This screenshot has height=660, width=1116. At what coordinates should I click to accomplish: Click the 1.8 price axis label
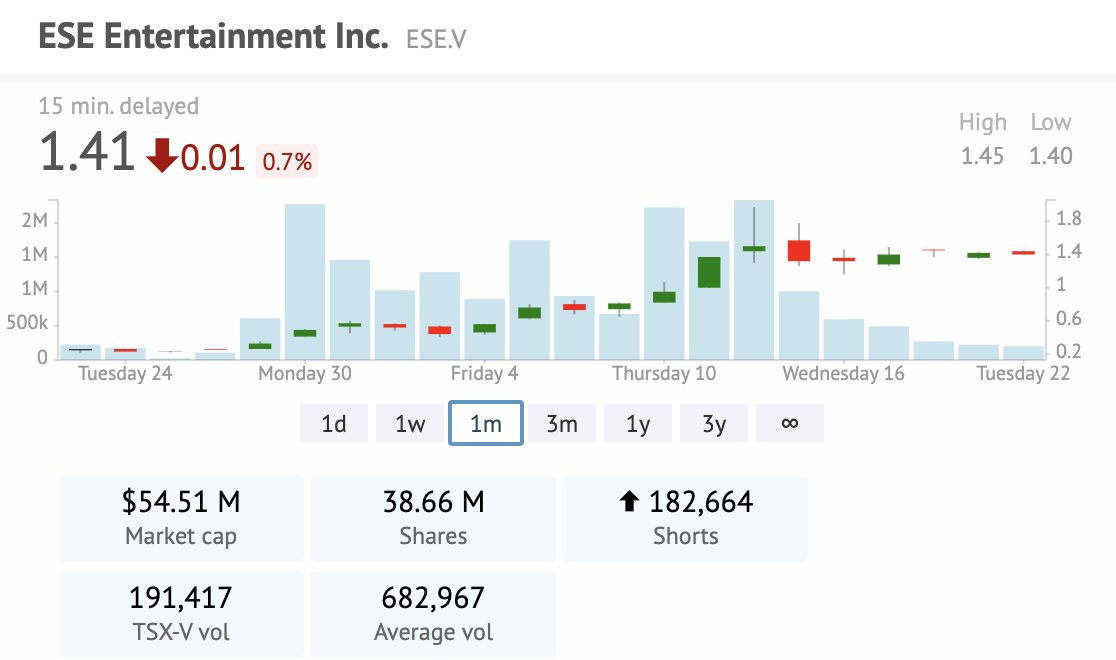pos(1068,219)
